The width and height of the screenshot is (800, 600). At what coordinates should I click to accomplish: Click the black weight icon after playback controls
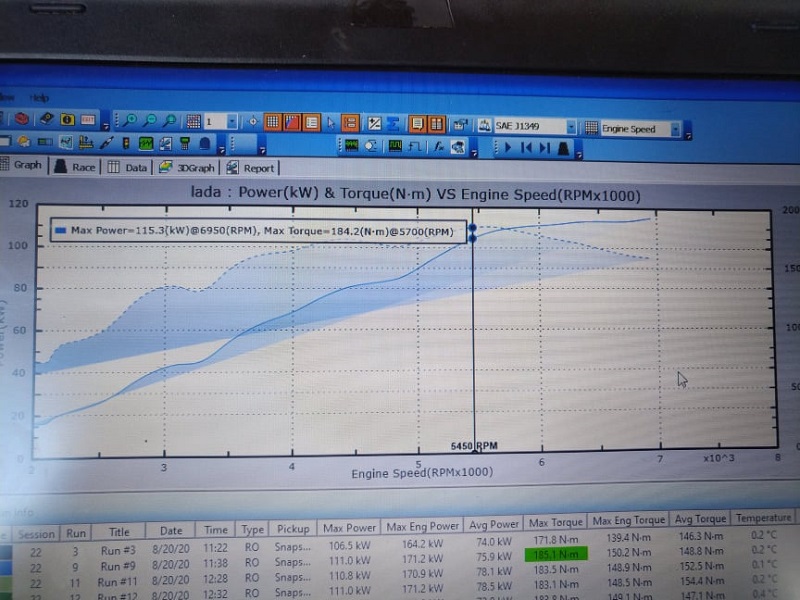pyautogui.click(x=563, y=148)
